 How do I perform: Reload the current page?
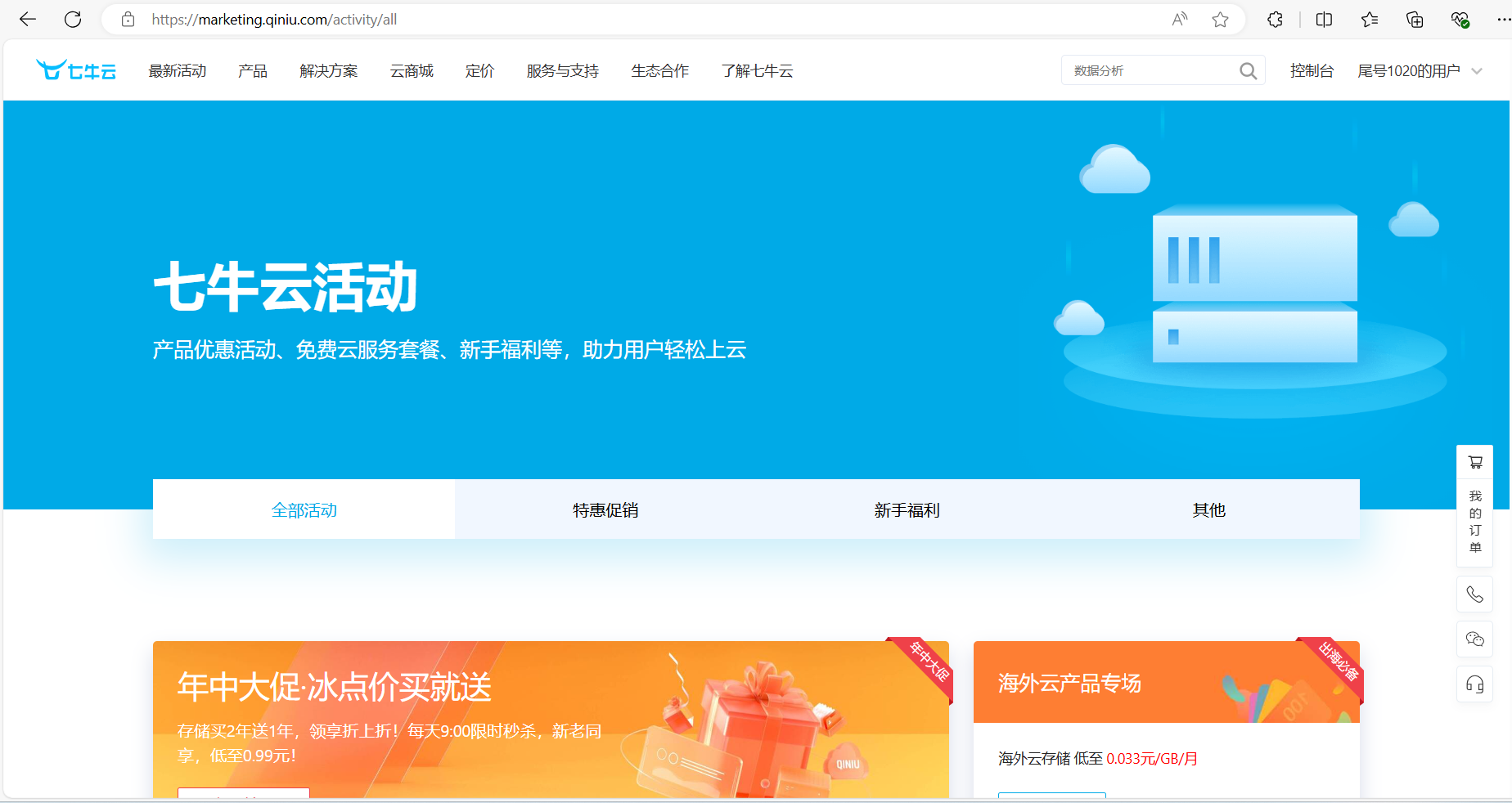(x=73, y=20)
